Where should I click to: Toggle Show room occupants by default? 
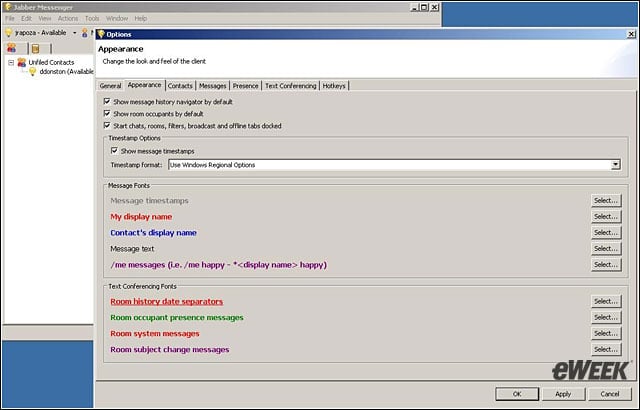tap(107, 113)
